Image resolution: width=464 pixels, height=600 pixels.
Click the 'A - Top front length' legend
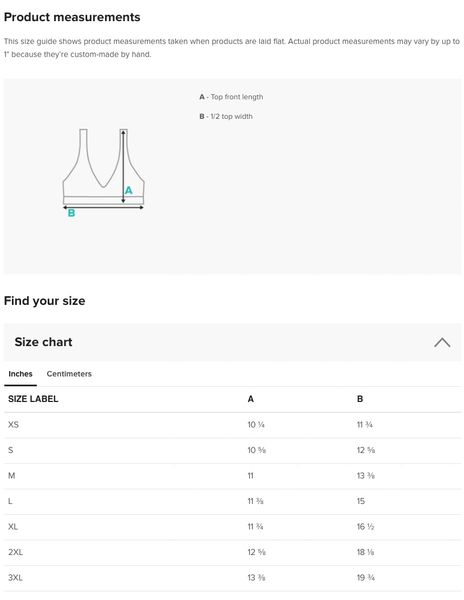coord(231,97)
